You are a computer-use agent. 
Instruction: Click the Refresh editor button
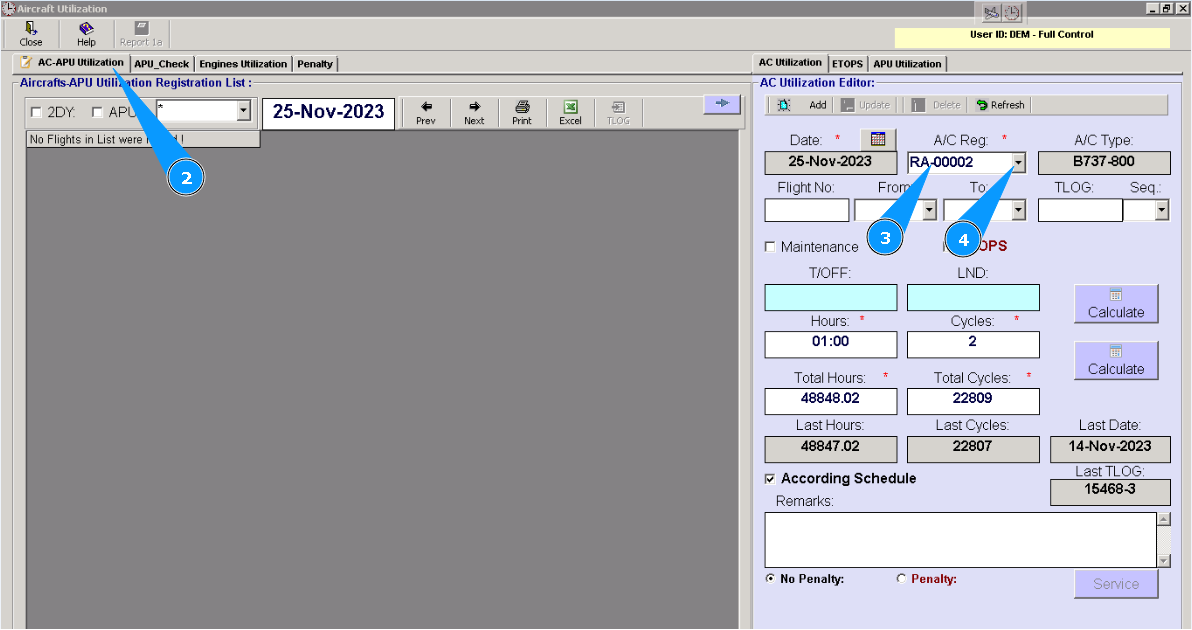tap(1000, 105)
